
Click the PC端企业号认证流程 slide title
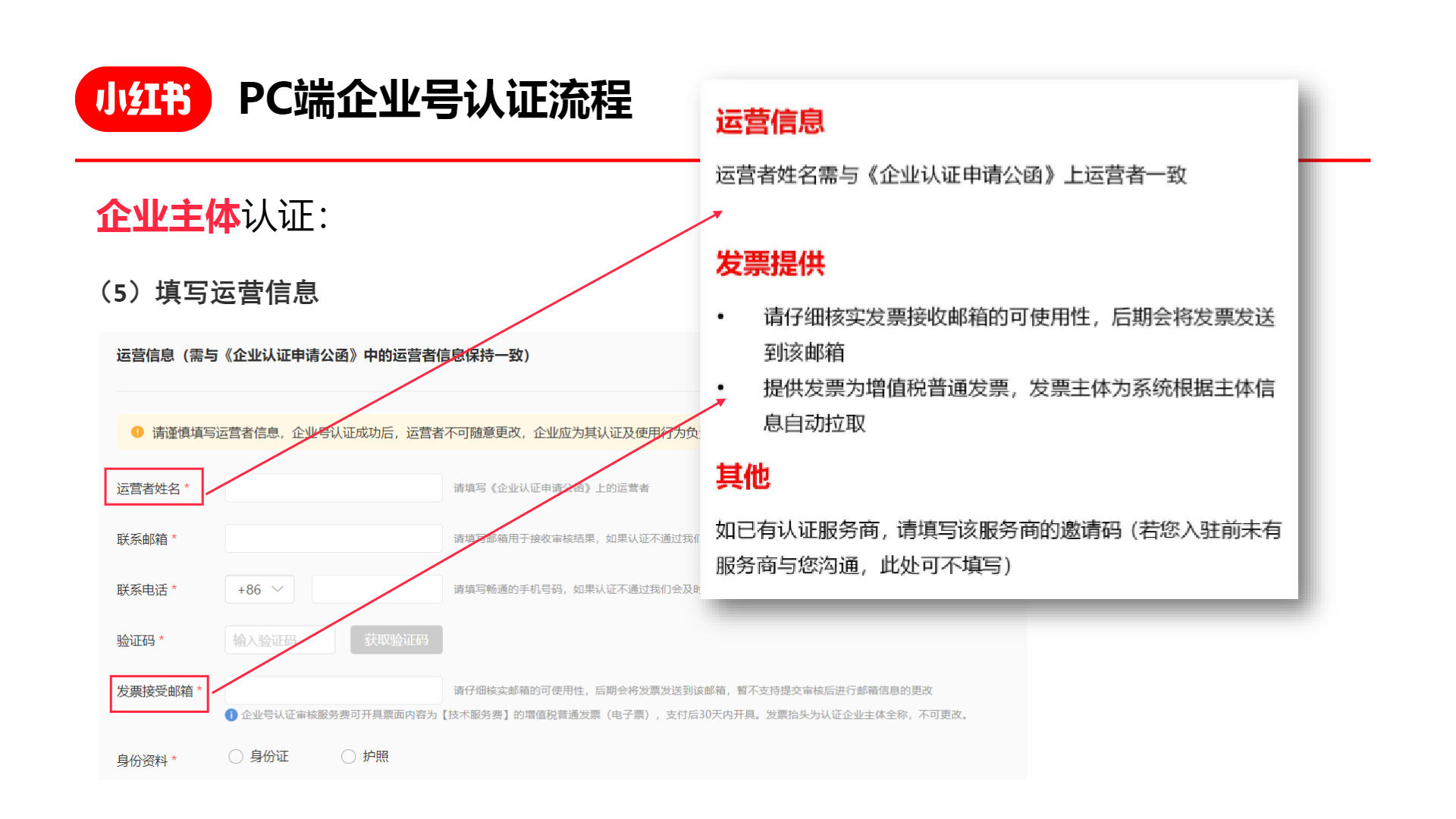coord(435,99)
